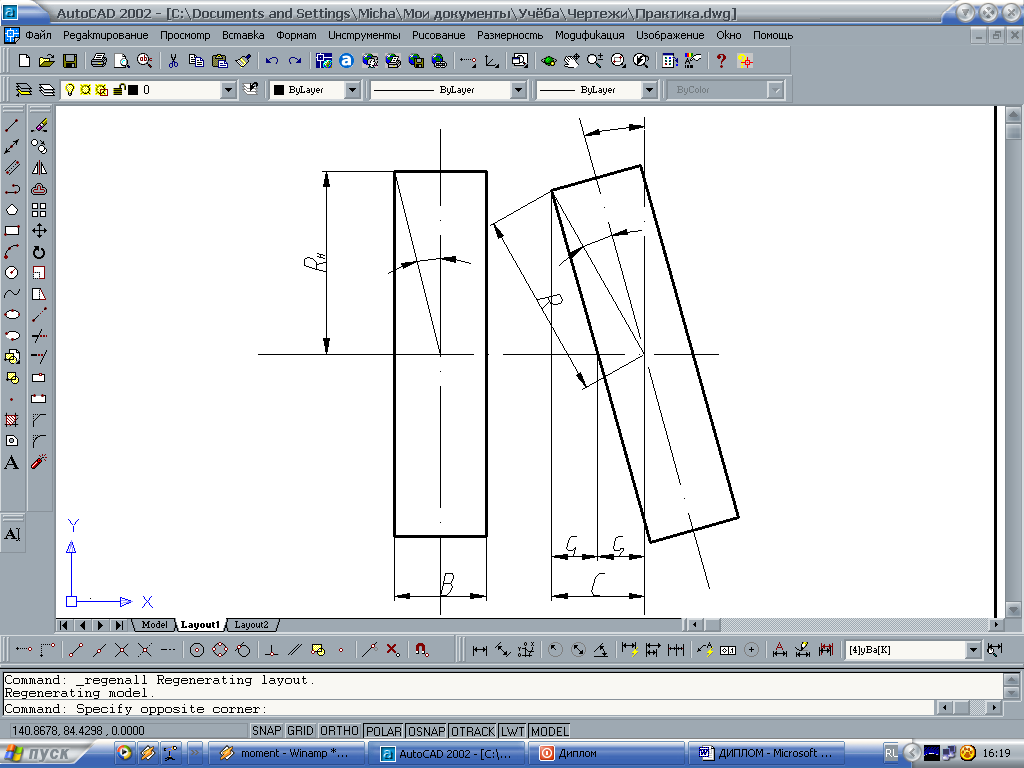Open the ByLayer color dropdown
Image resolution: width=1024 pixels, height=768 pixels.
point(352,90)
